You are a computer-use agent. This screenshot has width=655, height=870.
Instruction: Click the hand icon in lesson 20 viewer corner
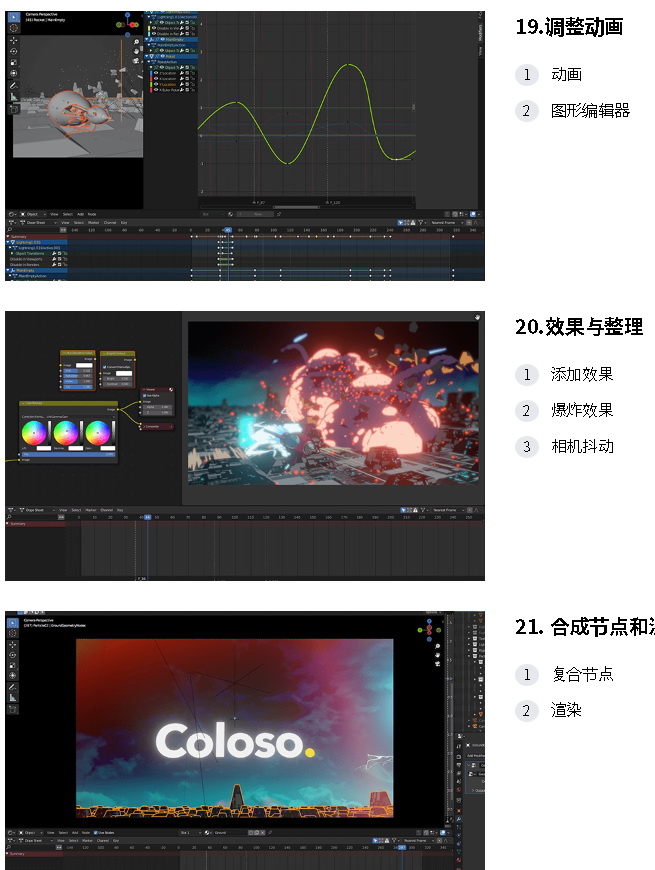[477, 317]
